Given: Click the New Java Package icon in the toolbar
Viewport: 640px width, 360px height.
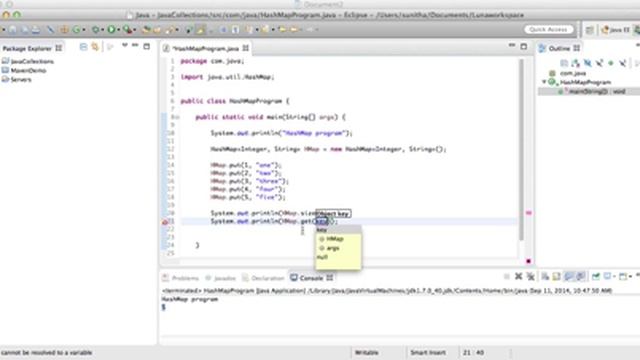Looking at the screenshot, I should click(64, 30).
